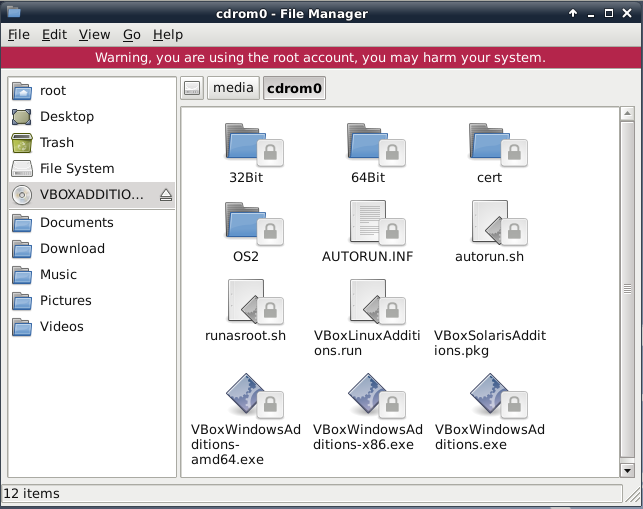Eject the VBOXADDITIO volume
The width and height of the screenshot is (643, 509).
166,195
